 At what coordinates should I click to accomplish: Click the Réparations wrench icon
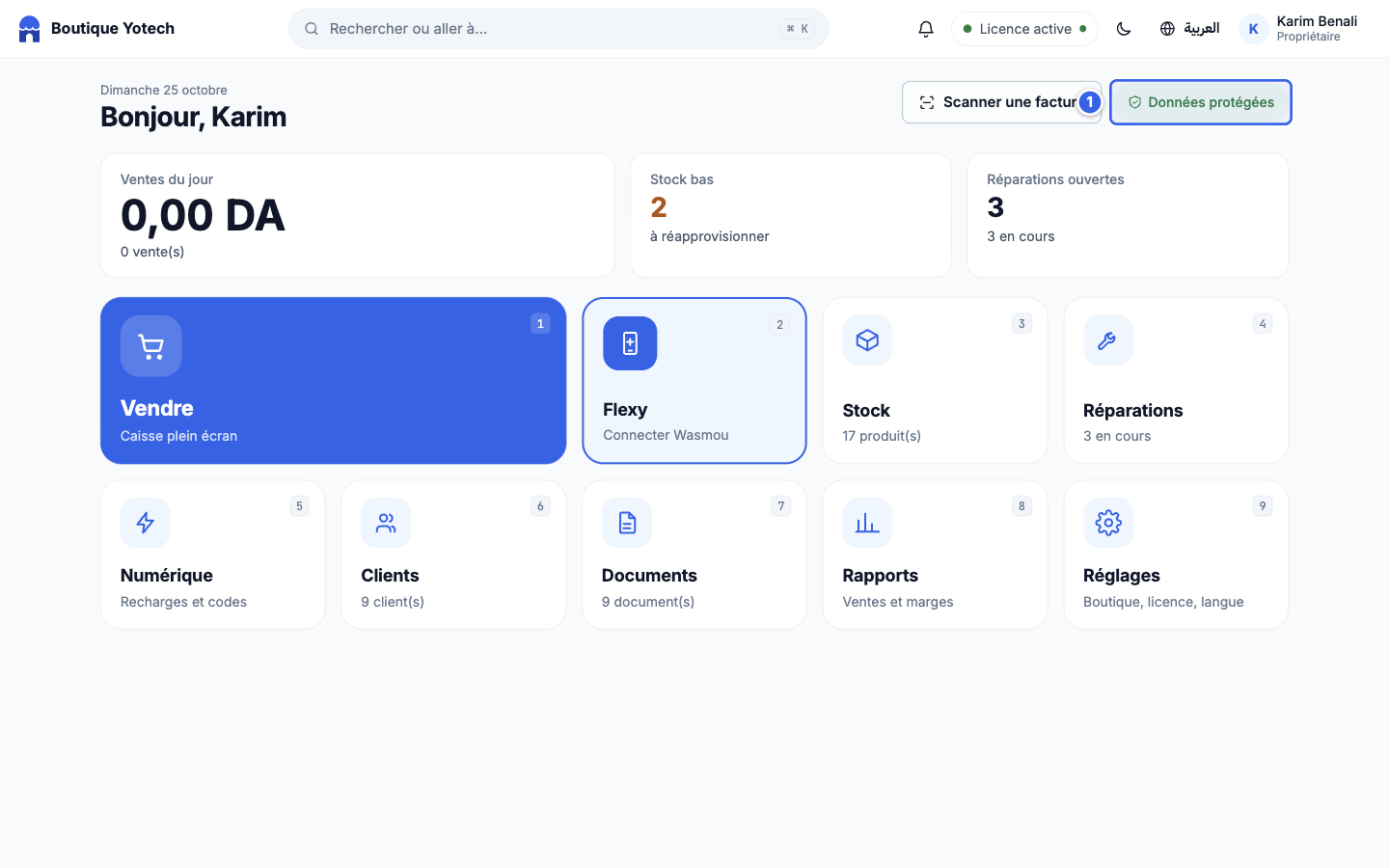1107,340
